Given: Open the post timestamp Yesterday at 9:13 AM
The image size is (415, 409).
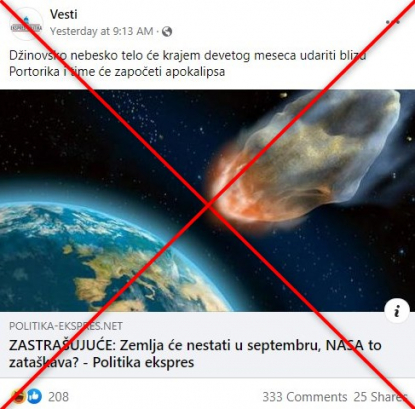Looking at the screenshot, I should 102,31.
